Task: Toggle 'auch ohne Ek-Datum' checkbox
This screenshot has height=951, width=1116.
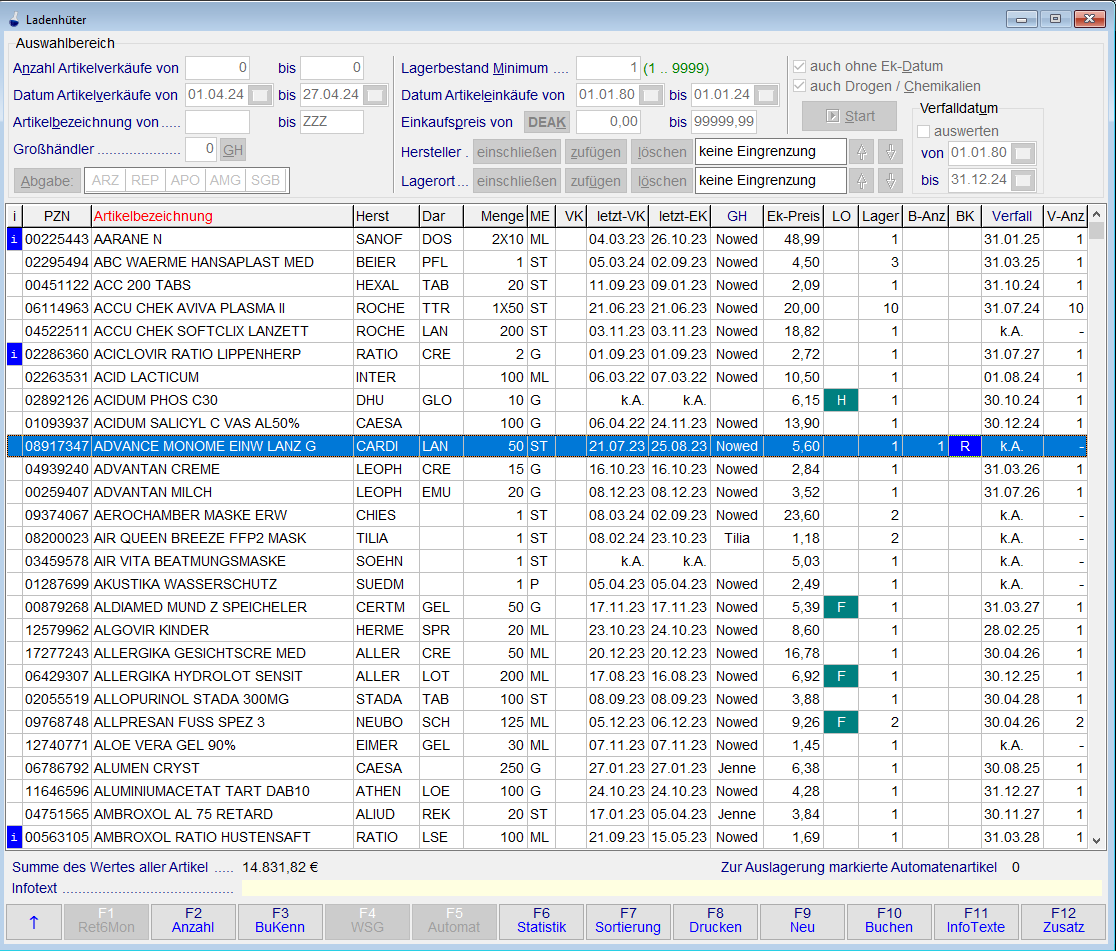Action: (x=799, y=67)
